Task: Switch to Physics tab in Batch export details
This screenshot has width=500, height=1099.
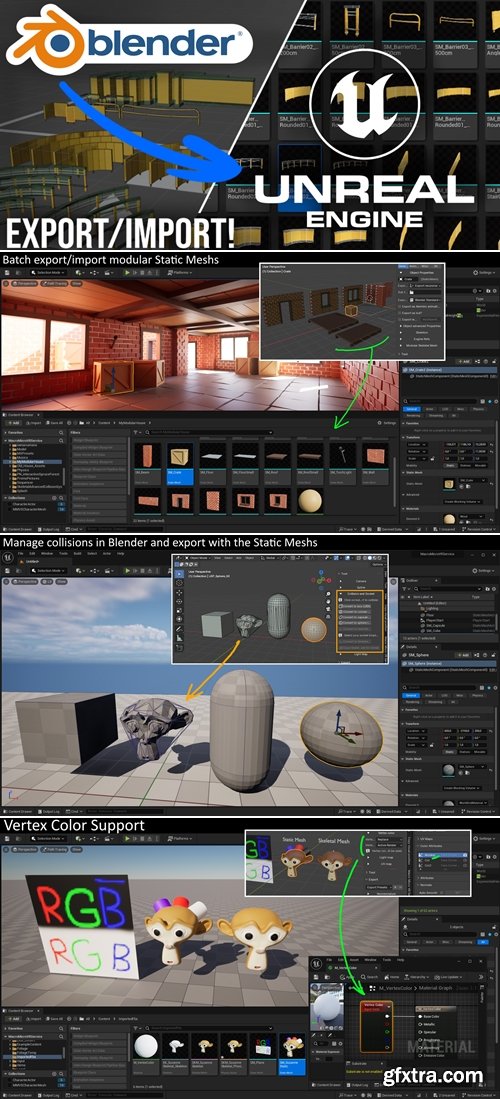Action: point(478,409)
